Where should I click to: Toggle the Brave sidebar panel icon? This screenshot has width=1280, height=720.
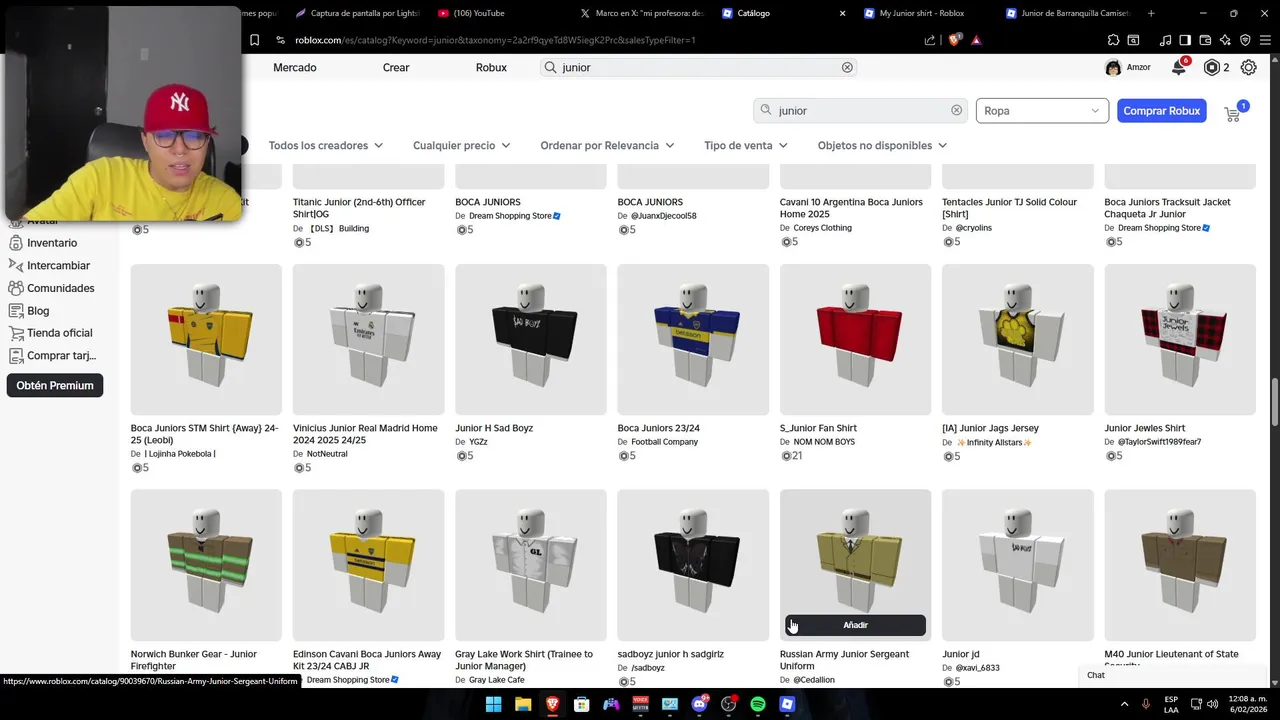tap(1185, 40)
